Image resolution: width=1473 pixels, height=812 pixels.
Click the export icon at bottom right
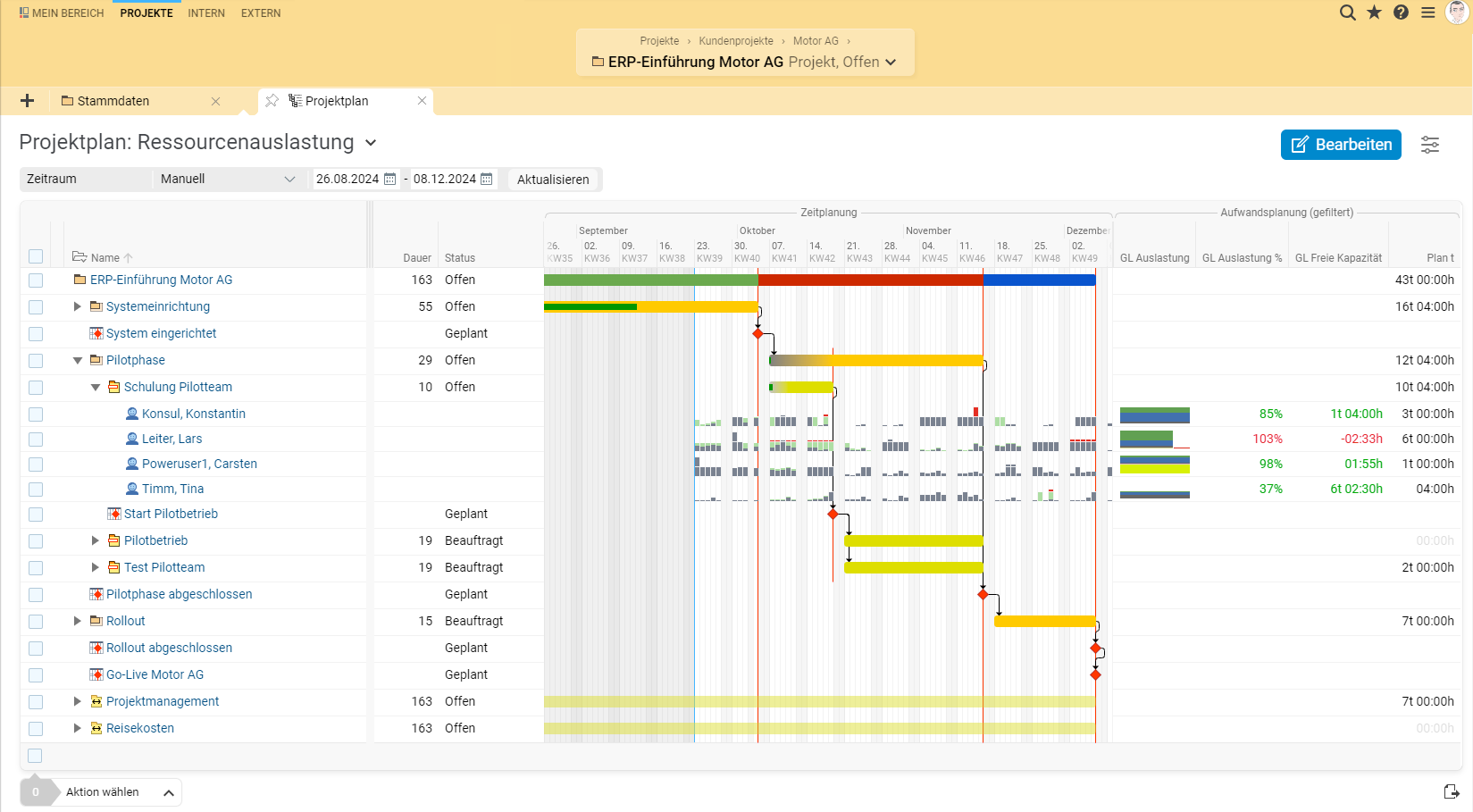1452,791
